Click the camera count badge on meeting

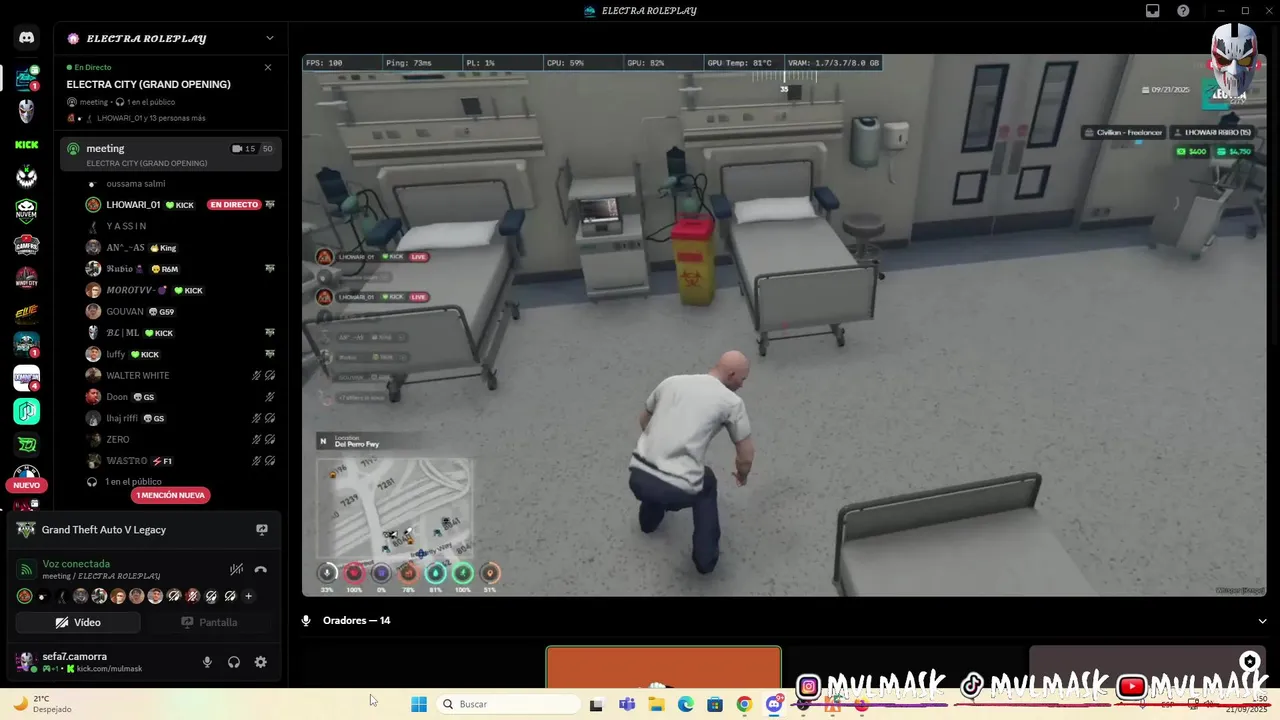tap(243, 148)
